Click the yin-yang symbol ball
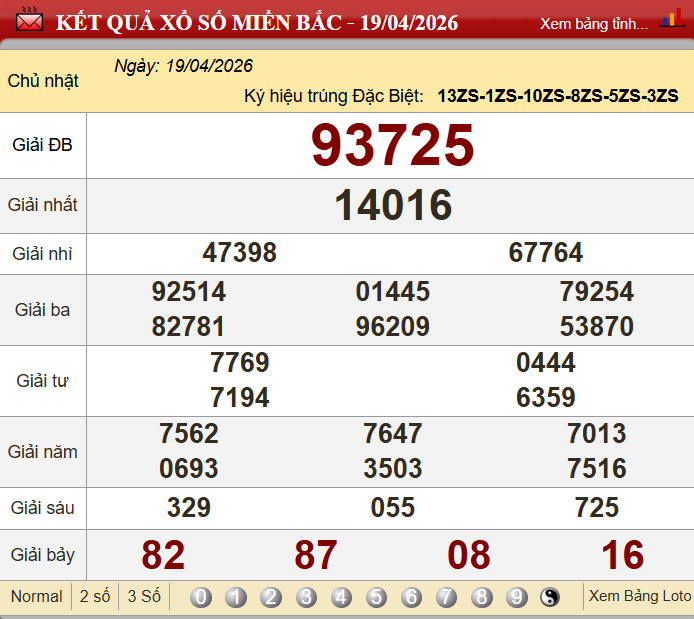This screenshot has width=694, height=619. tap(551, 597)
